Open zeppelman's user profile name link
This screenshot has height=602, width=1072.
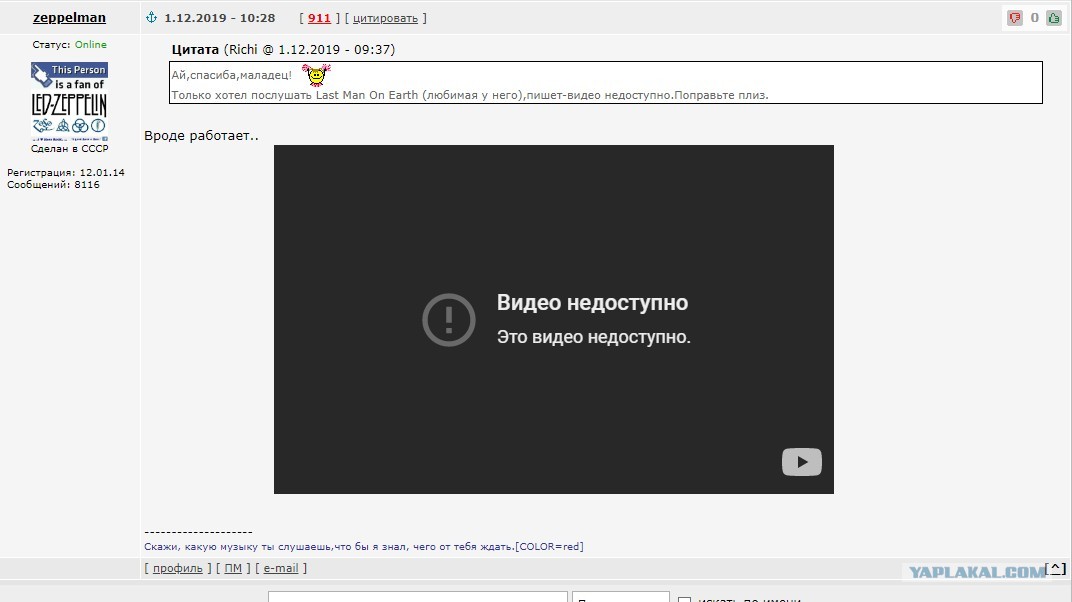tap(69, 18)
